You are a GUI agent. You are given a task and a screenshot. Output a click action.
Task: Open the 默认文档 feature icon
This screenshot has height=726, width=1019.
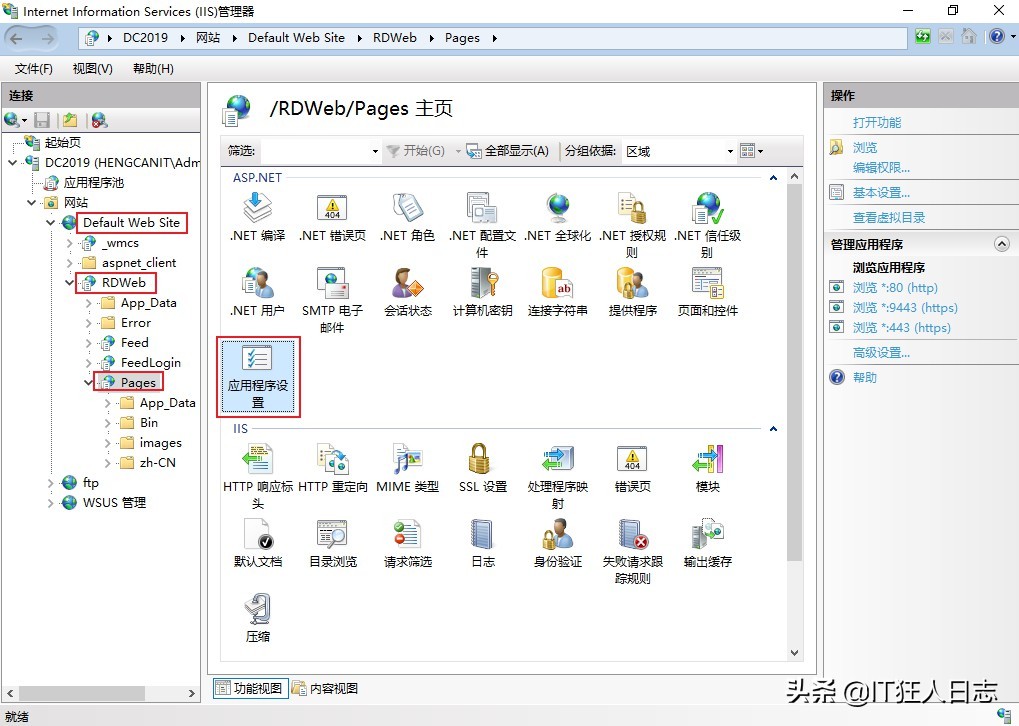(257, 543)
